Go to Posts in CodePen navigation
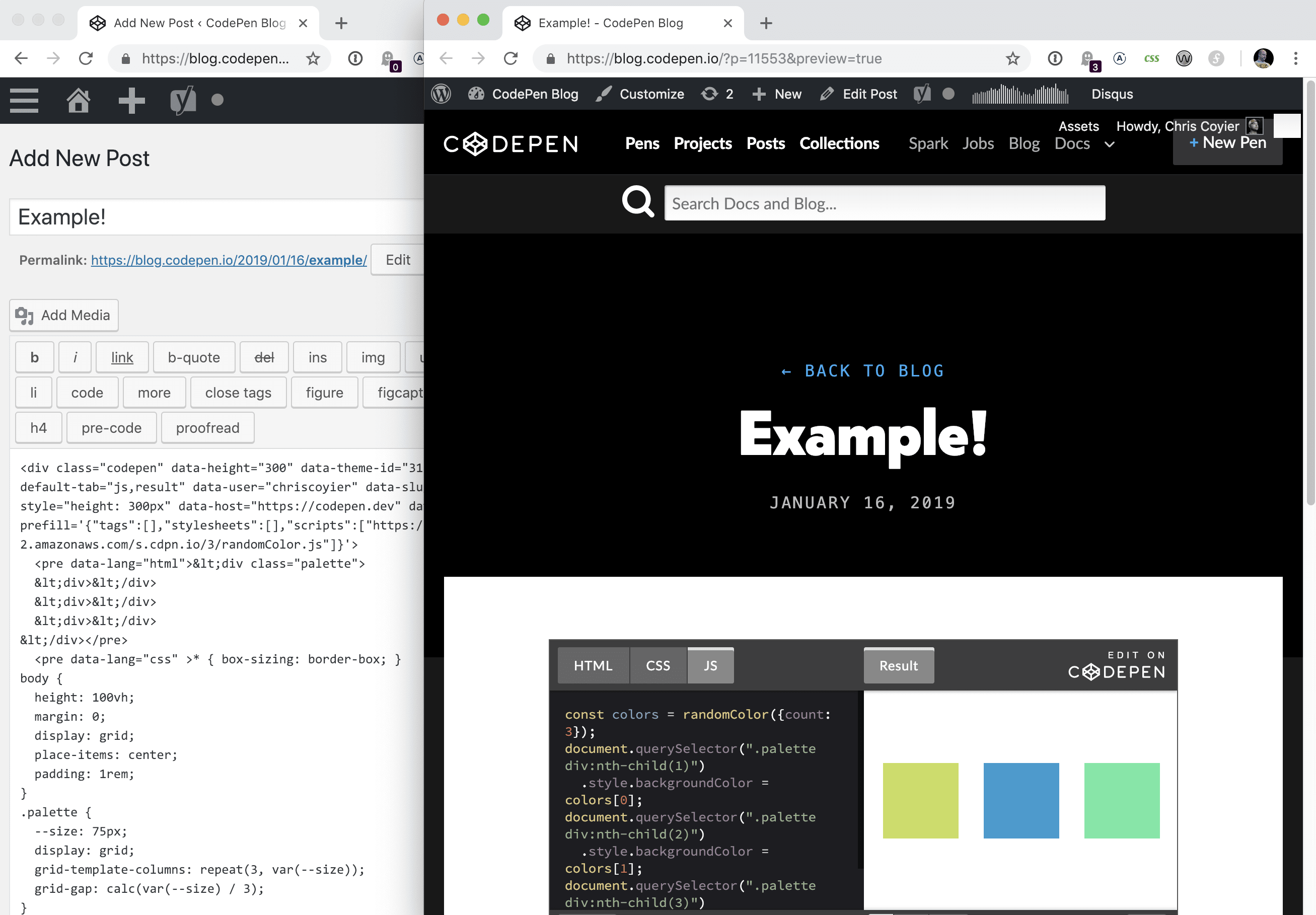This screenshot has height=915, width=1316. tap(766, 143)
